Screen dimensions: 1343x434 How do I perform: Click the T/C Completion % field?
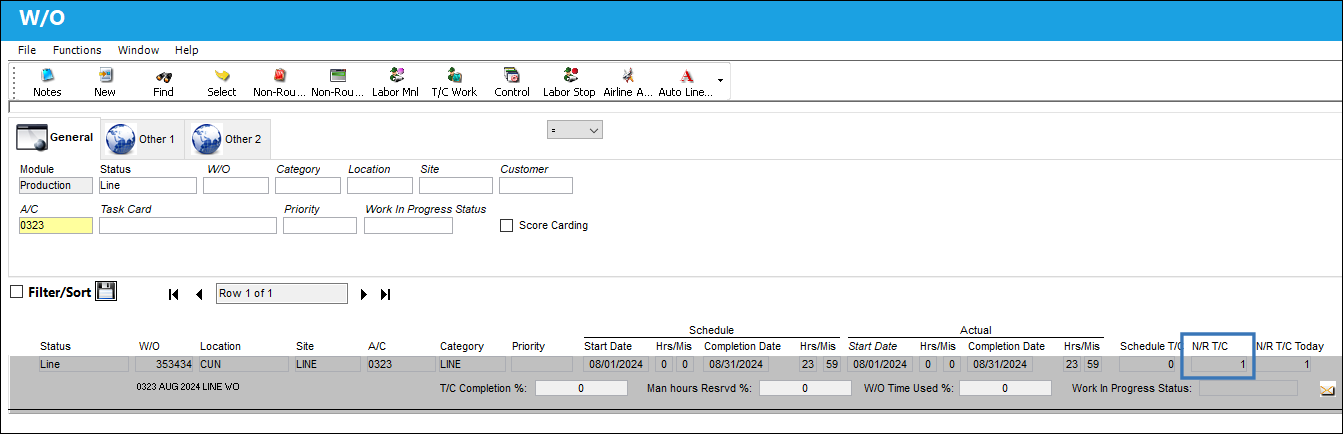pyautogui.click(x=580, y=388)
